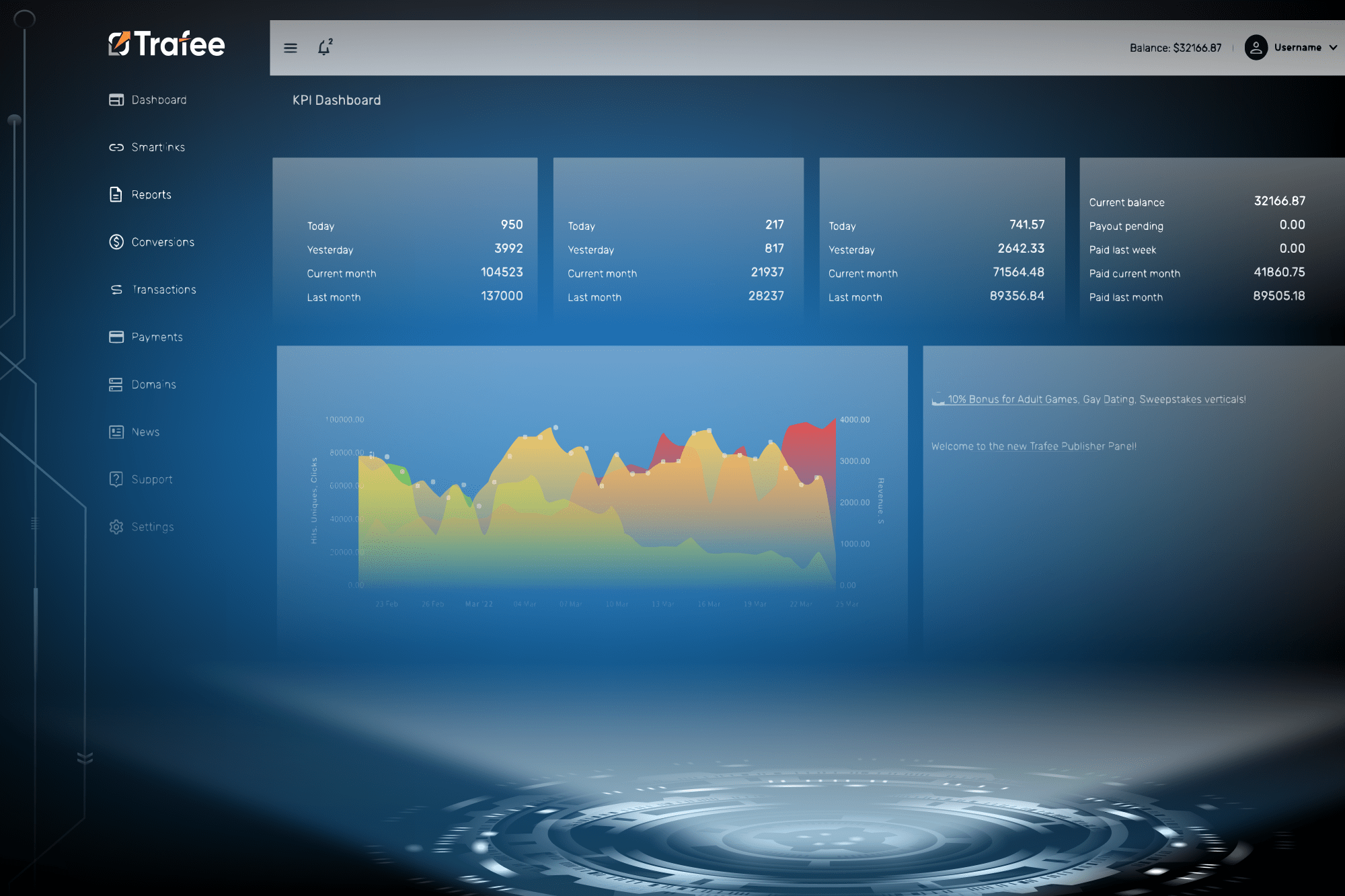Click the Last month value 137000
This screenshot has height=896, width=1345.
pos(502,296)
